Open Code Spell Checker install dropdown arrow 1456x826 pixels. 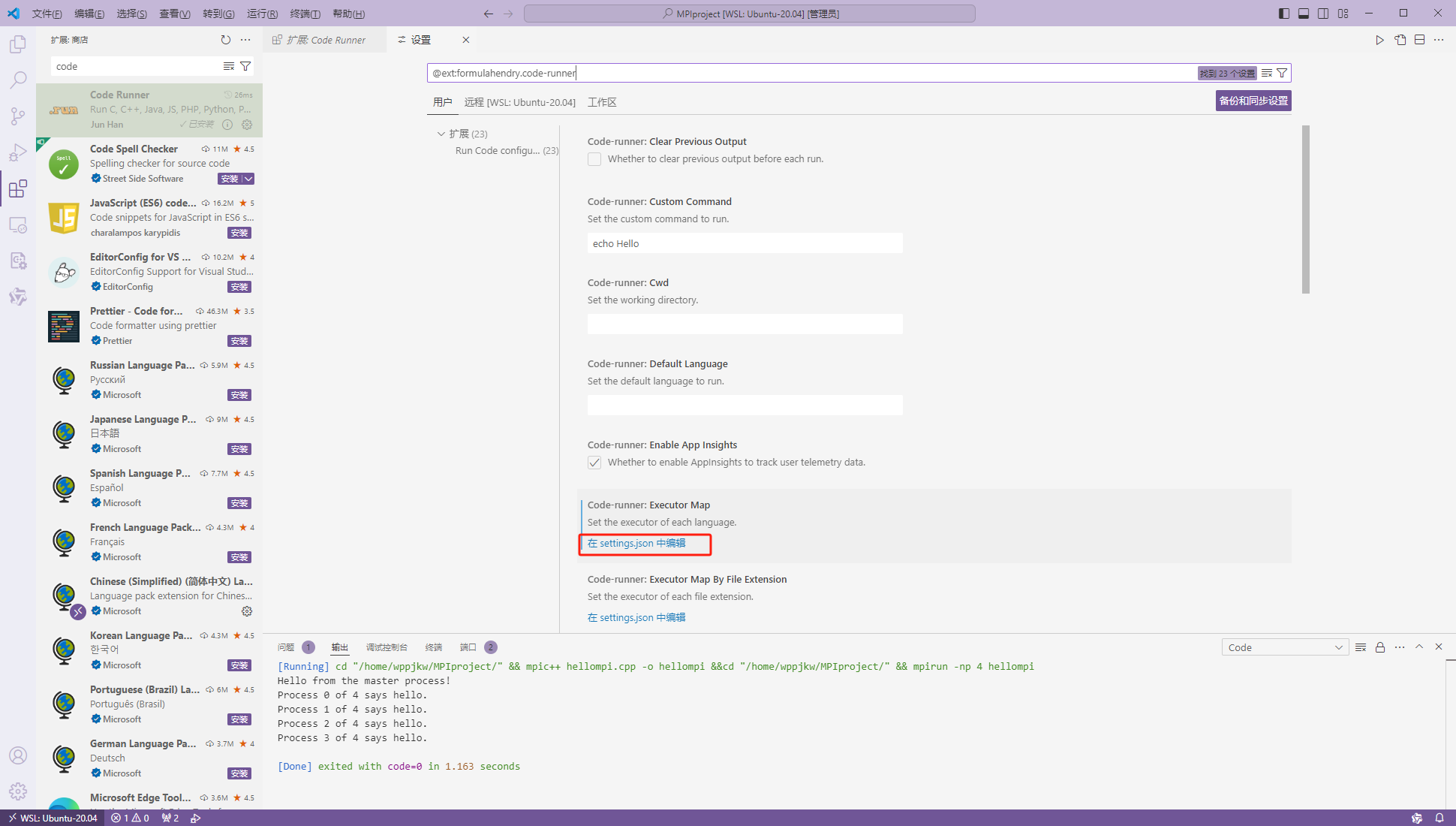tap(248, 179)
